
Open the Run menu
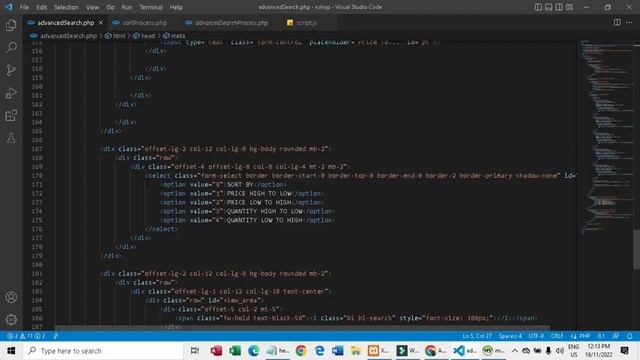click(x=127, y=7)
